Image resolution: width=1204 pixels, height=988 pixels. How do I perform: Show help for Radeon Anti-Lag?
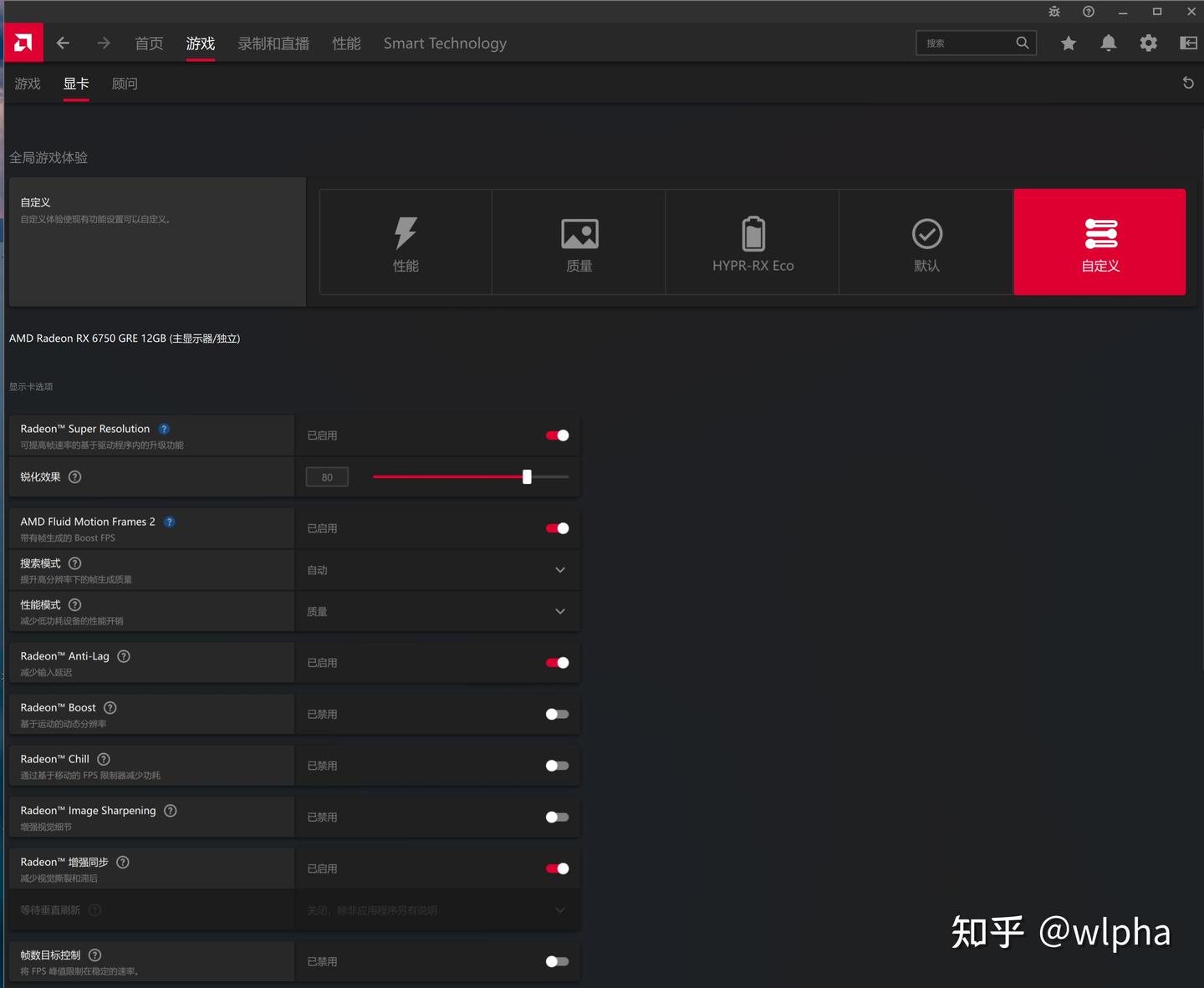124,656
